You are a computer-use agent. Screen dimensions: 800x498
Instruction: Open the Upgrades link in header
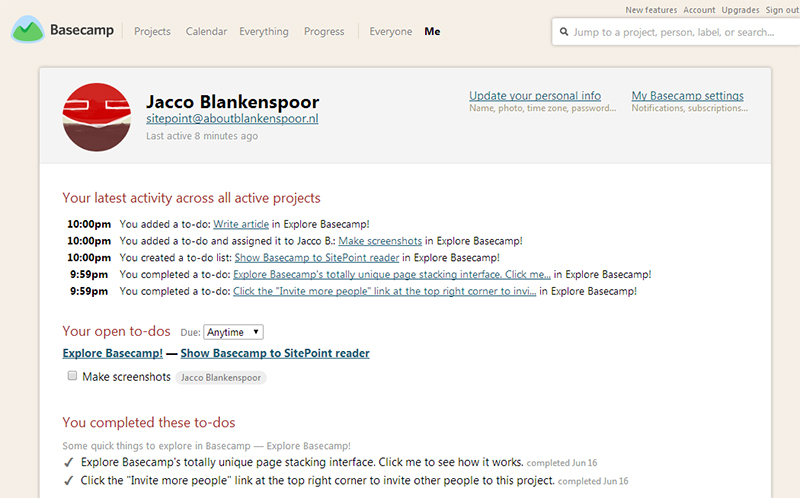point(740,10)
